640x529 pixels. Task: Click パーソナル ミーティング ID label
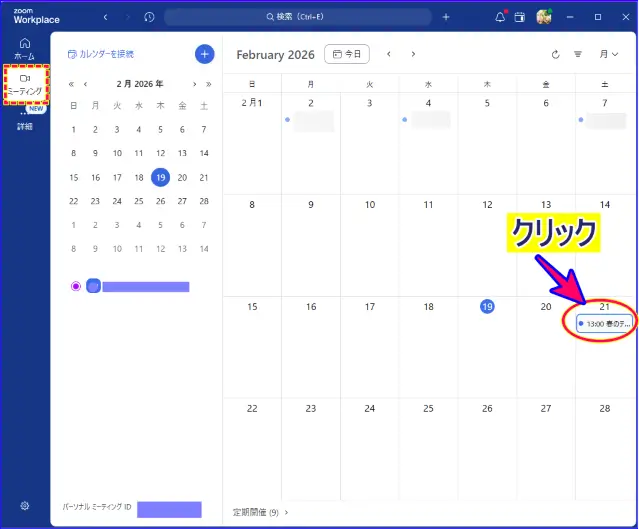pyautogui.click(x=97, y=507)
